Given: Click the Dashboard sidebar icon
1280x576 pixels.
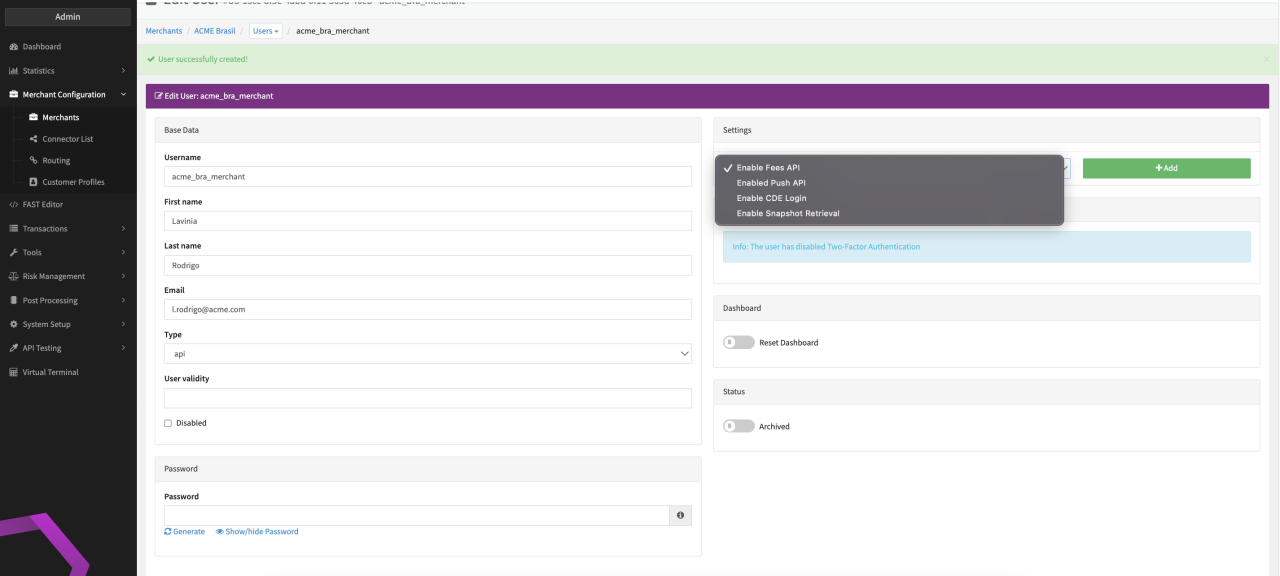Looking at the screenshot, I should [14, 47].
